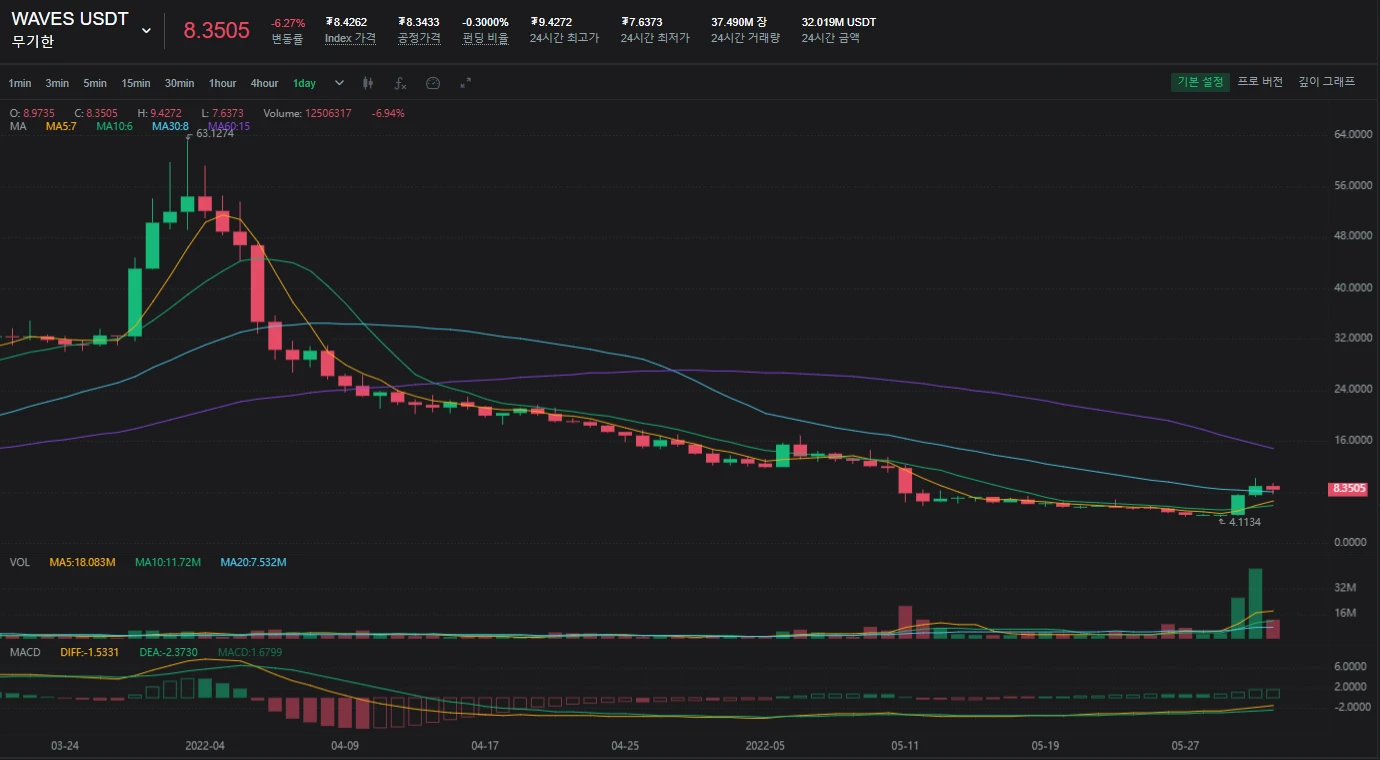Click the MA5:7 indicator label
Screen dimensions: 1380x760
[x=62, y=126]
